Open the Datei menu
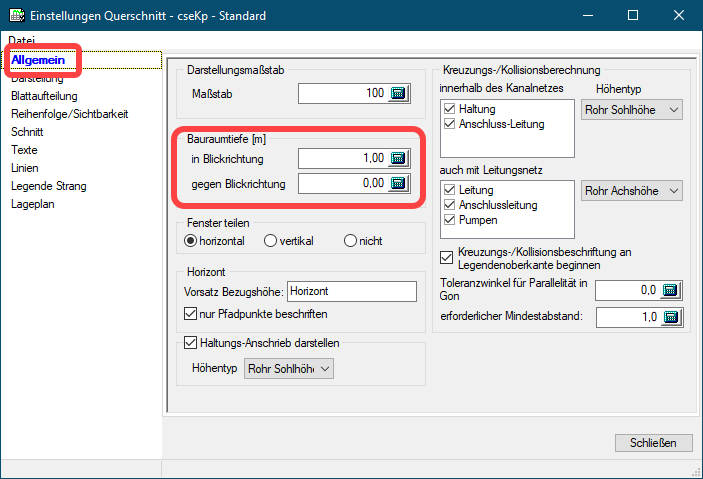The image size is (703, 479). (x=22, y=40)
